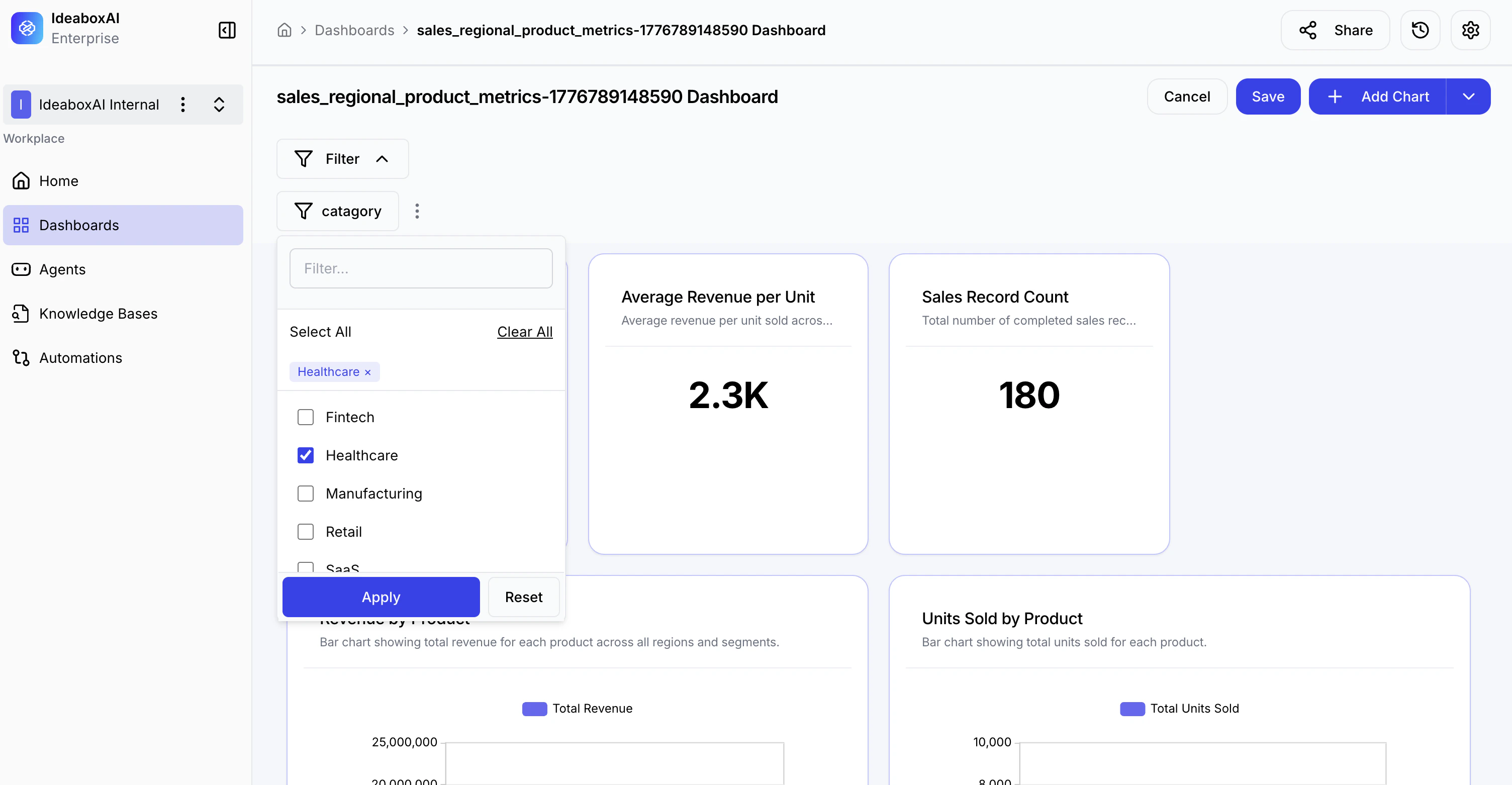The image size is (1512, 785).
Task: Click the Total Revenue legend swatch
Action: (534, 708)
